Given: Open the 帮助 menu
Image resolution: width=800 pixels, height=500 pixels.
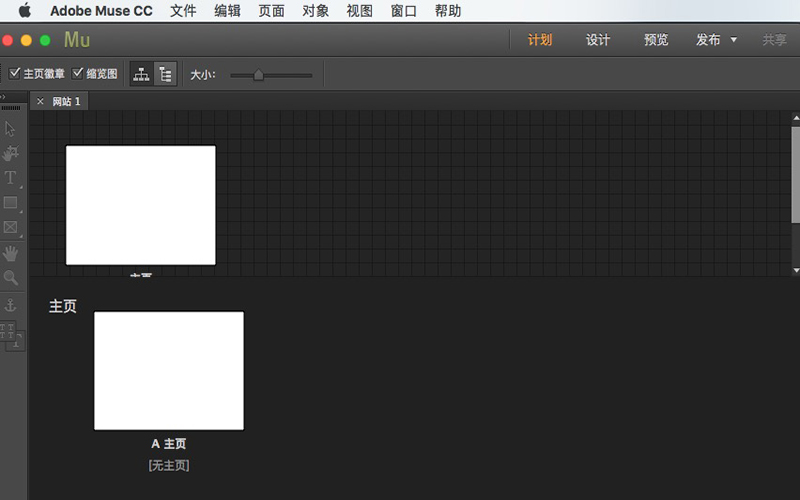Looking at the screenshot, I should 448,11.
